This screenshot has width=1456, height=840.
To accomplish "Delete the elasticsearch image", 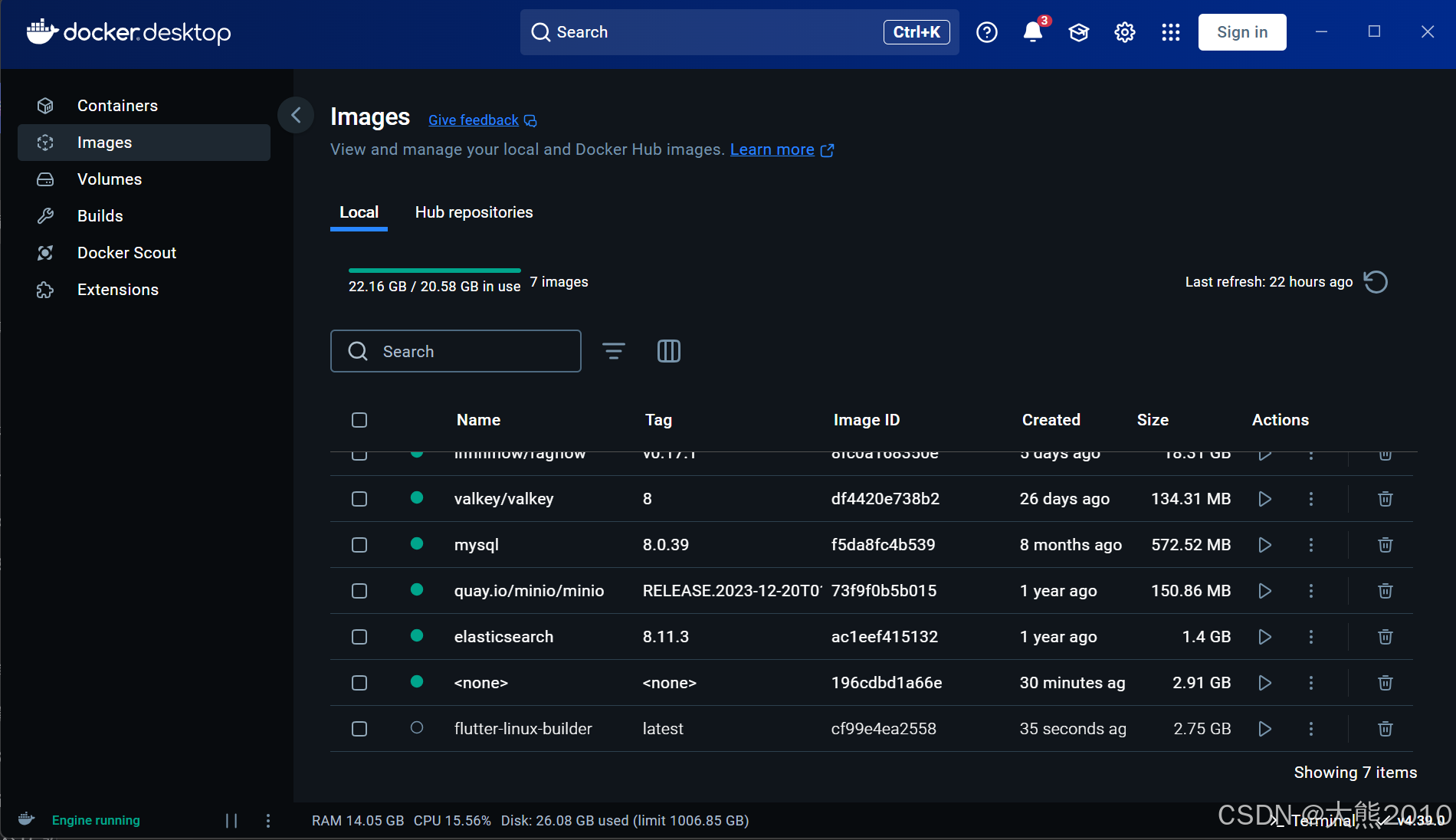I will point(1384,637).
